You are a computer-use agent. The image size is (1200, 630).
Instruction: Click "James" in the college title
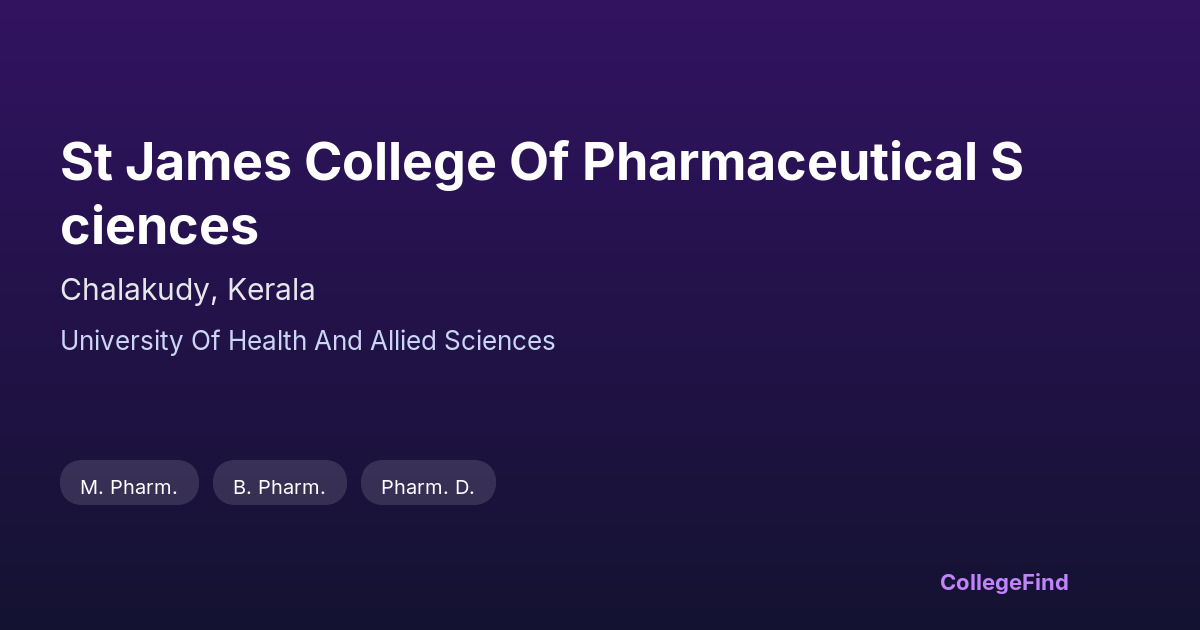[x=208, y=162]
